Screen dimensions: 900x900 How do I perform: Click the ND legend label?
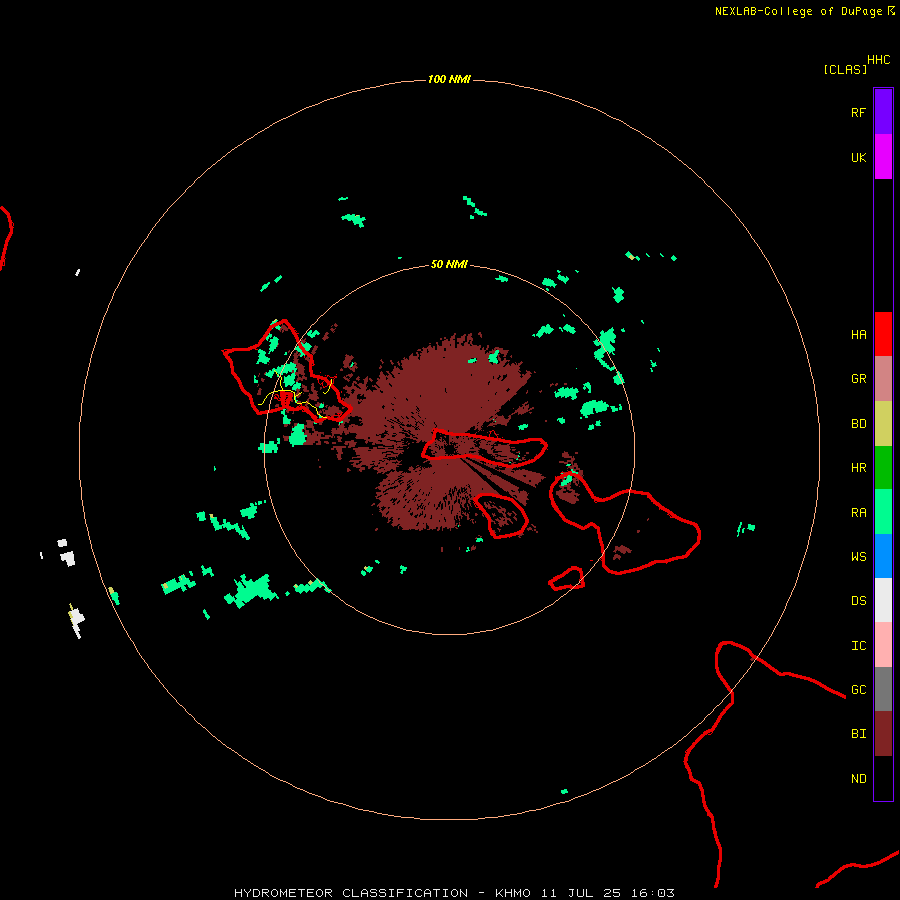pos(858,779)
